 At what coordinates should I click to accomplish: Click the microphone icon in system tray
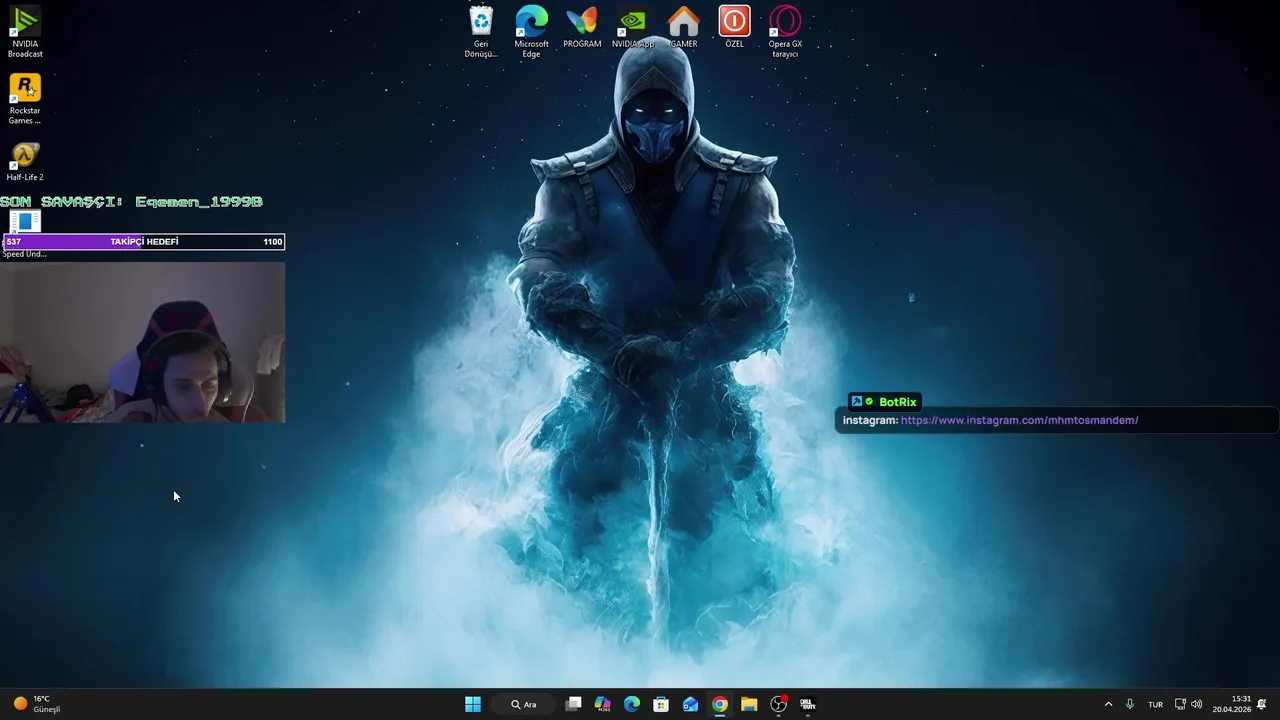point(1130,704)
